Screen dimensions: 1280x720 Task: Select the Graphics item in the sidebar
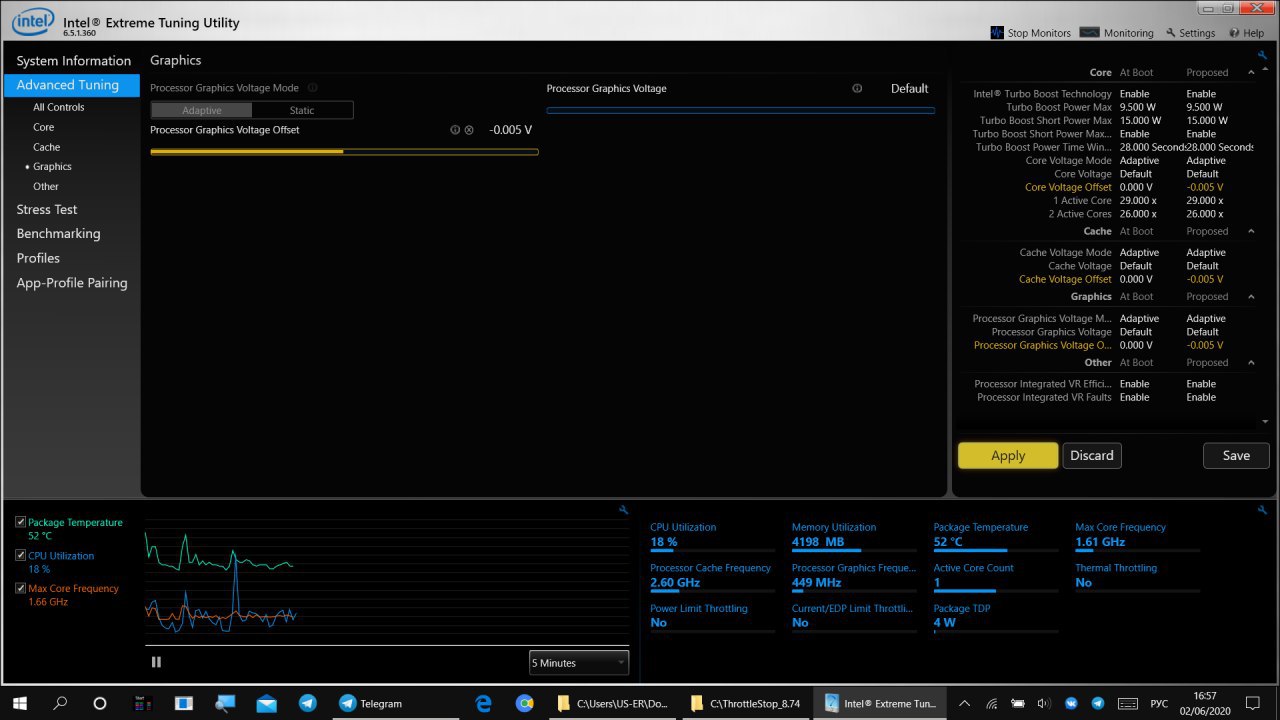click(x=52, y=167)
